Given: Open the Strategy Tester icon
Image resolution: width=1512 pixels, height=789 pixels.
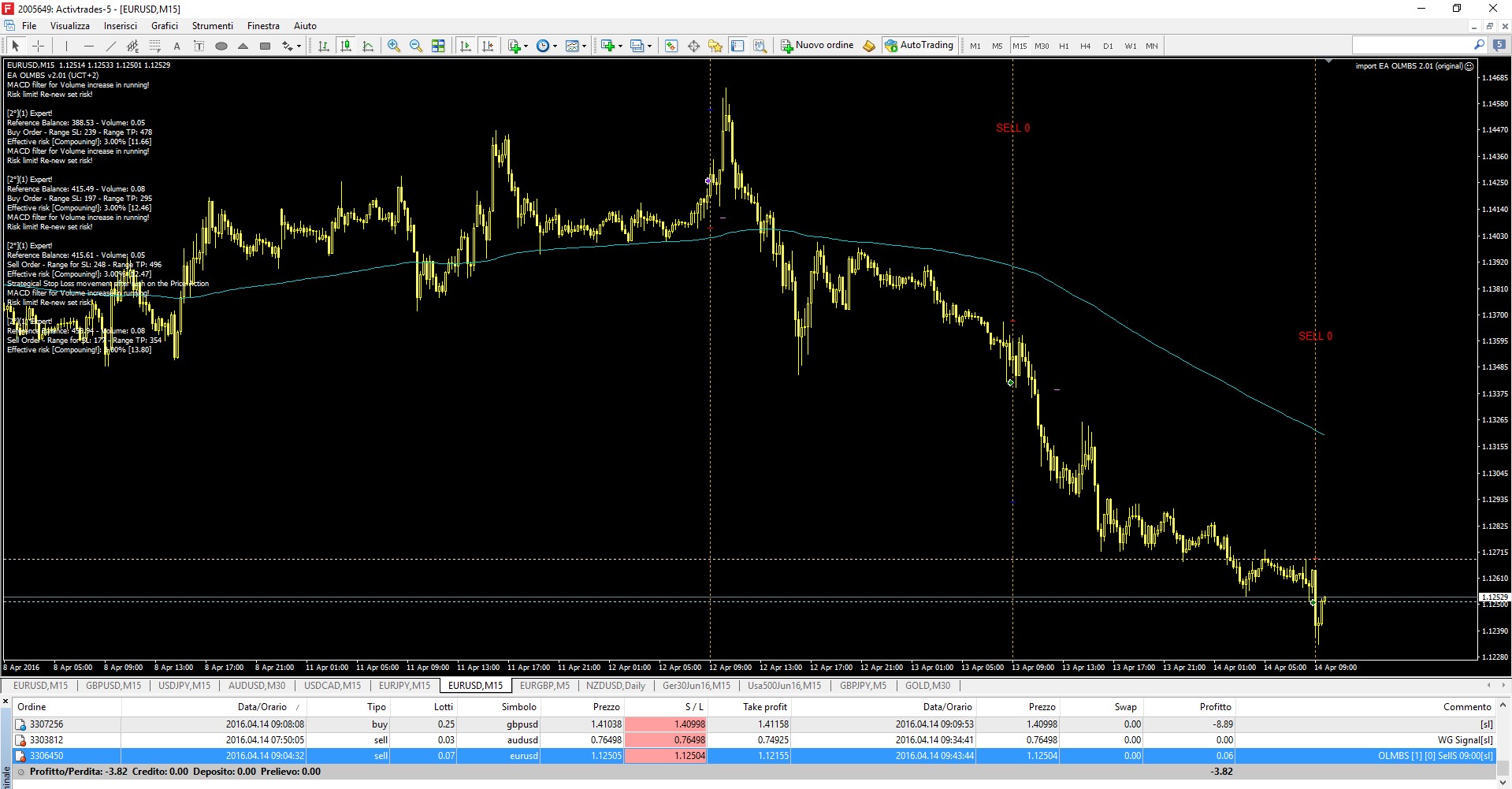Looking at the screenshot, I should pyautogui.click(x=760, y=46).
